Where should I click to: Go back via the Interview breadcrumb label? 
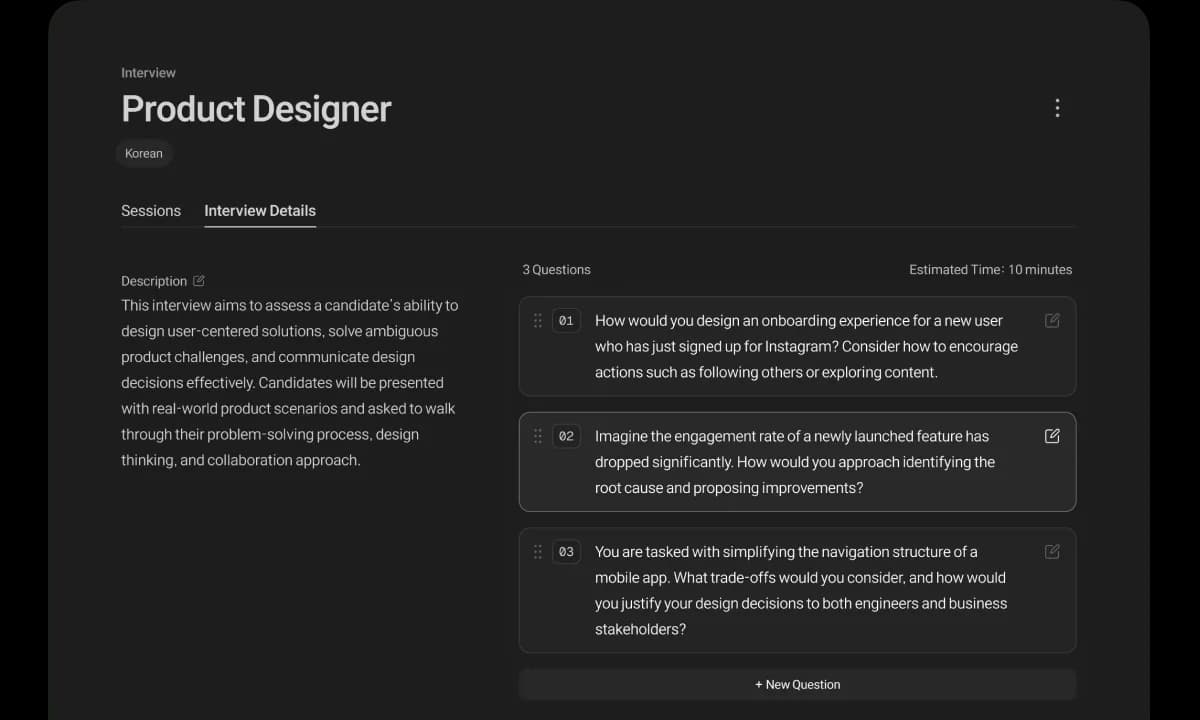148,73
